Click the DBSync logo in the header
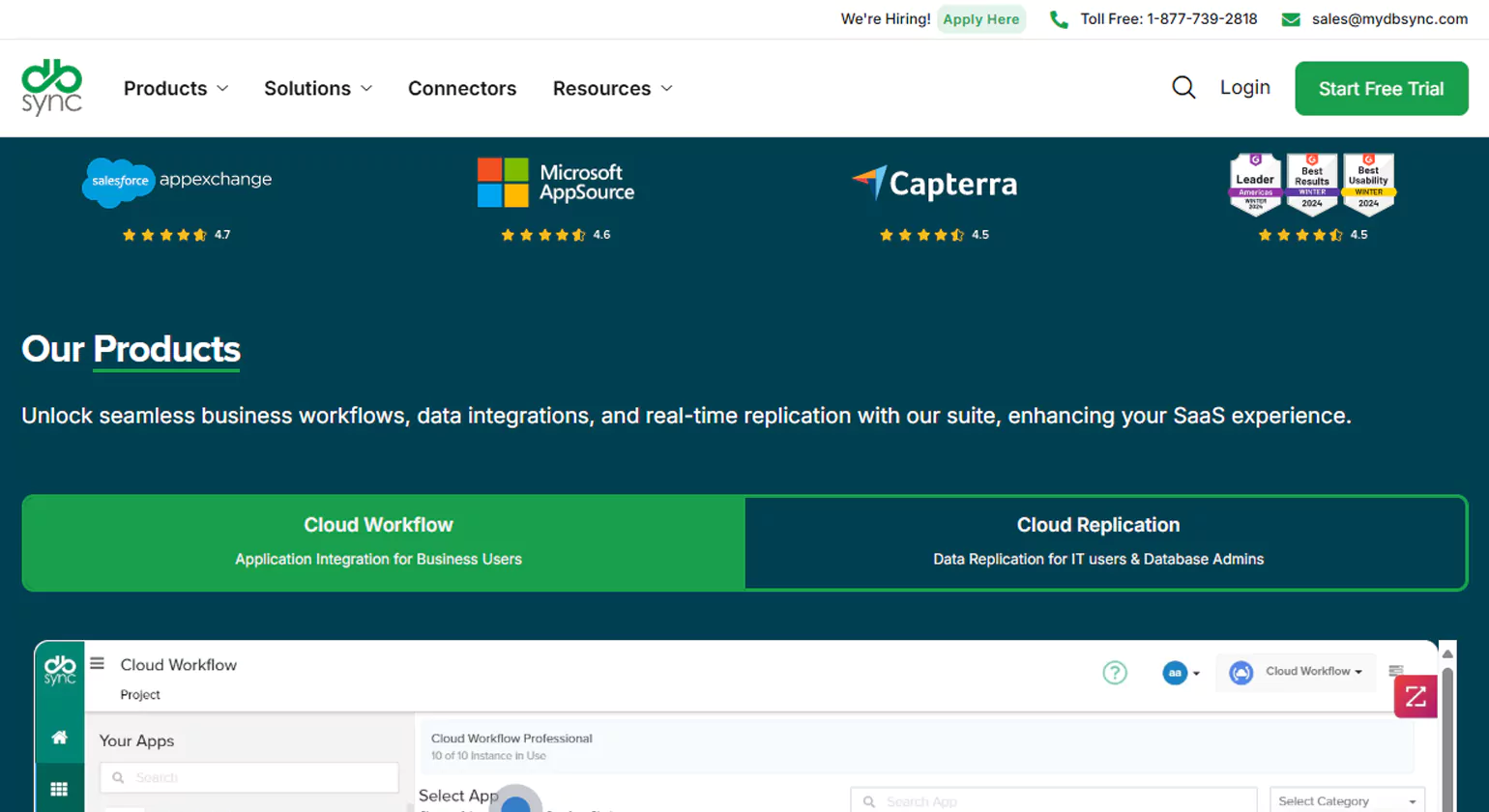Screen dimensions: 1489x812 (x=52, y=88)
